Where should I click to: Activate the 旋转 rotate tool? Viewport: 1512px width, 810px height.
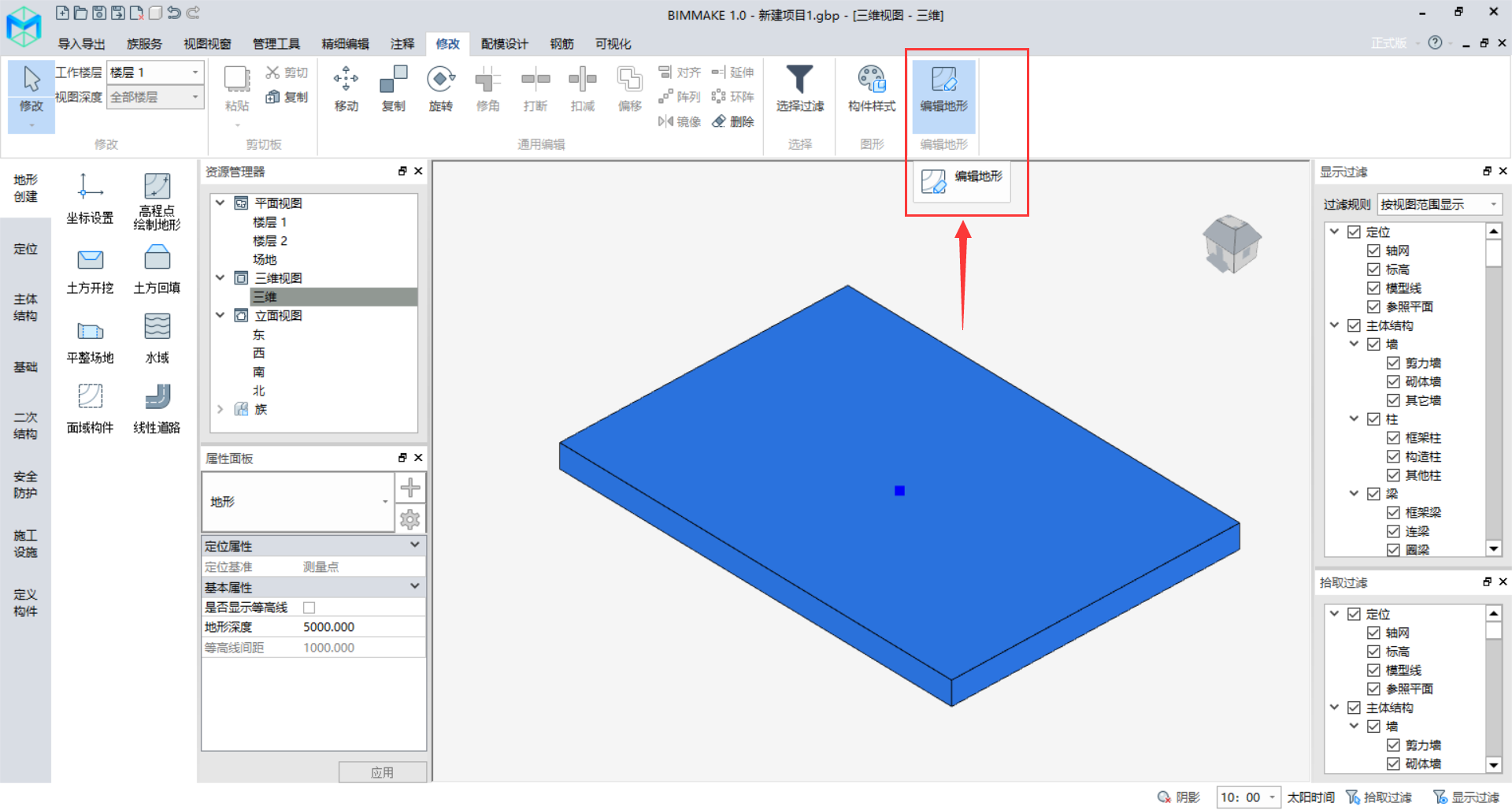(440, 88)
